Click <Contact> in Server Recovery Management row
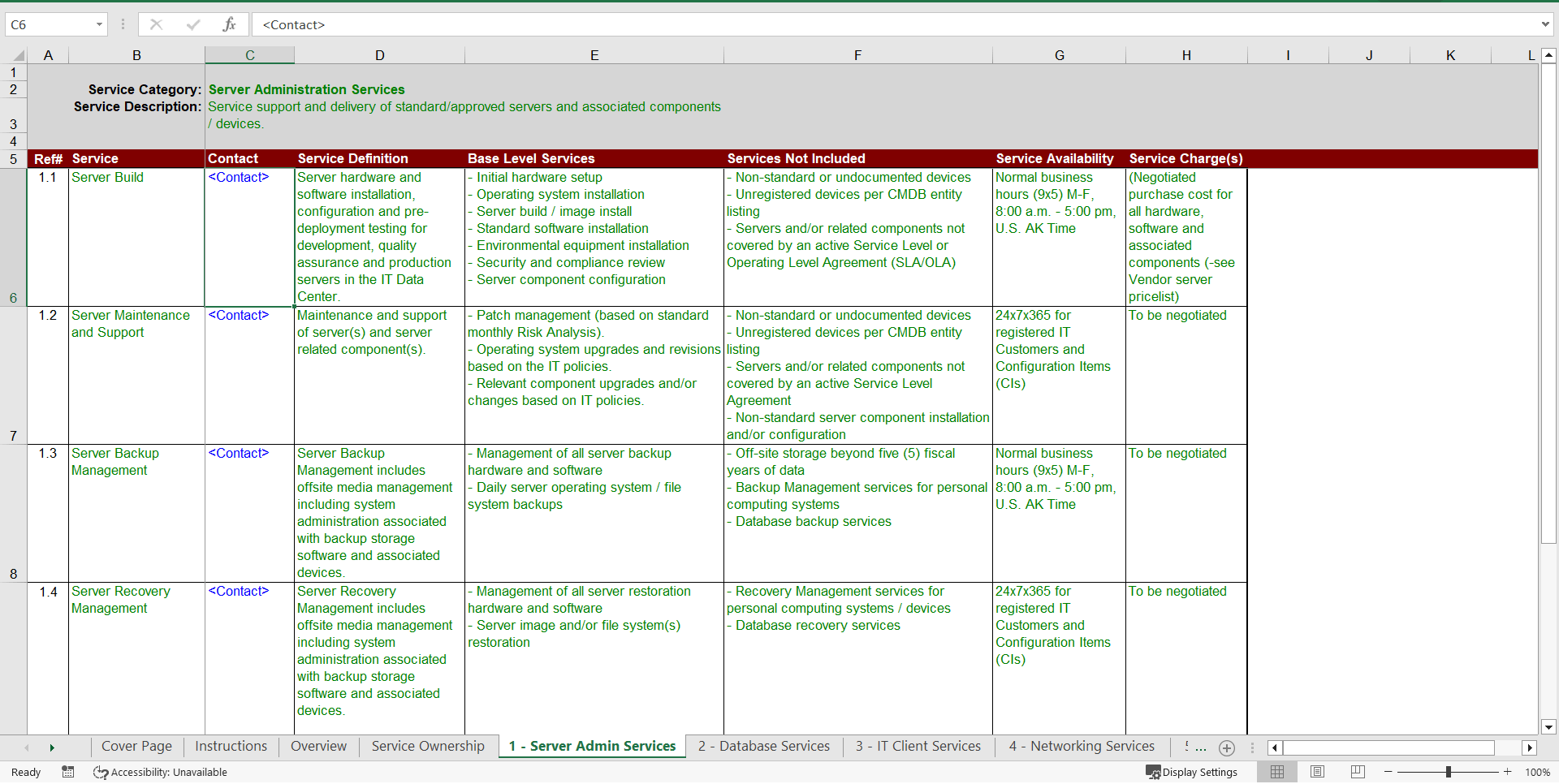Screen dimensions: 1559x784 pos(249,658)
